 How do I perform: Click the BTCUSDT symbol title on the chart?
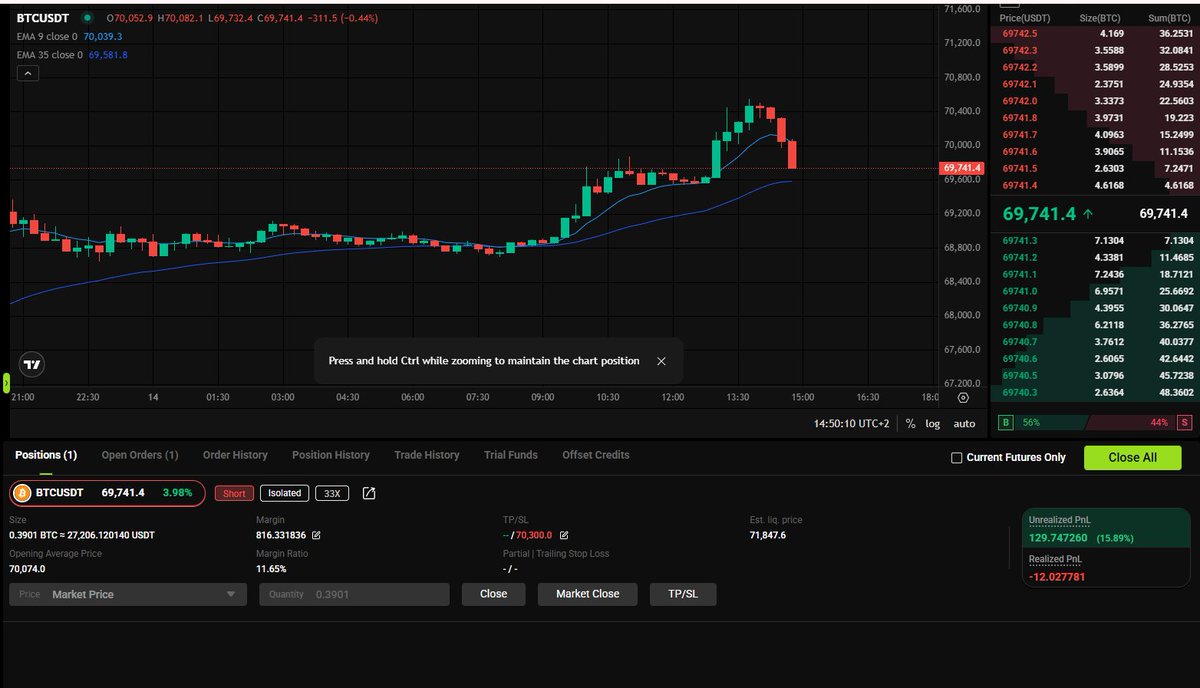pyautogui.click(x=44, y=18)
